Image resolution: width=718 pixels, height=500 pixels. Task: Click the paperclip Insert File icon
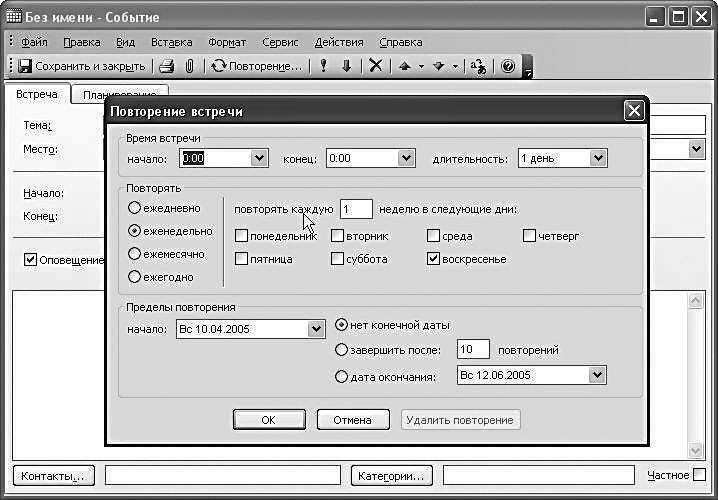pos(189,66)
